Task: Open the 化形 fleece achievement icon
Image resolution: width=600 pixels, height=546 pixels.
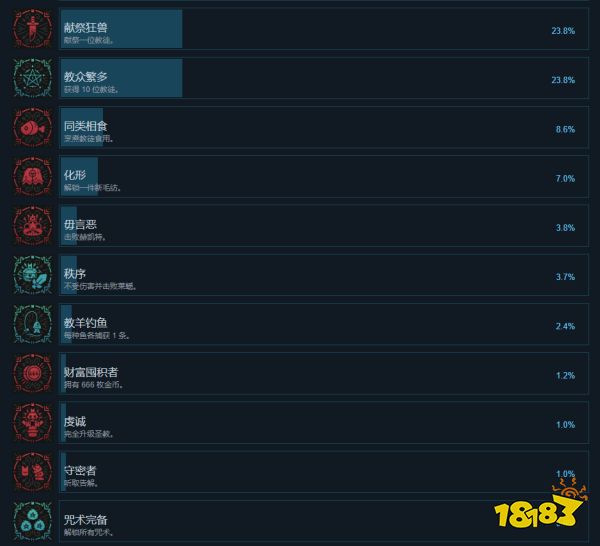Action: [x=33, y=176]
